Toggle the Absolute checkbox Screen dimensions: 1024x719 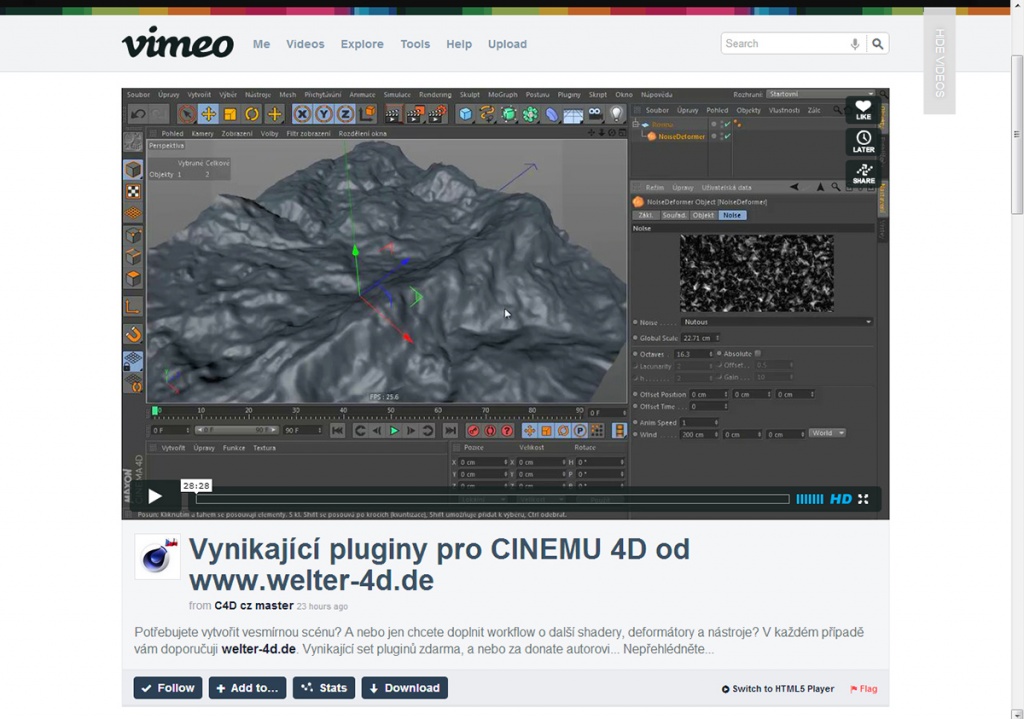758,353
